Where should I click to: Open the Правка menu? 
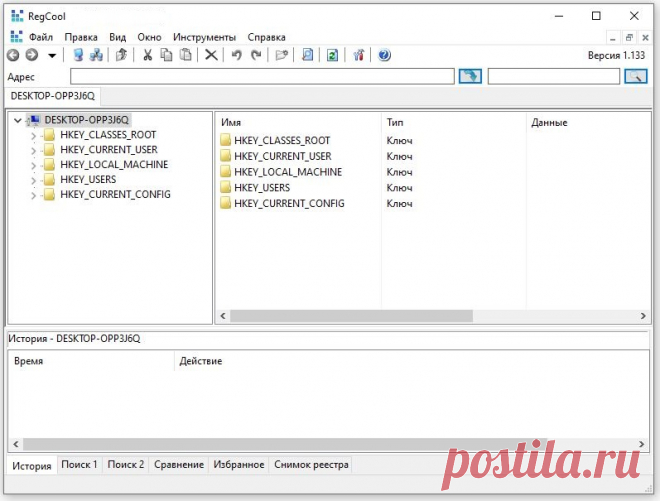point(81,37)
